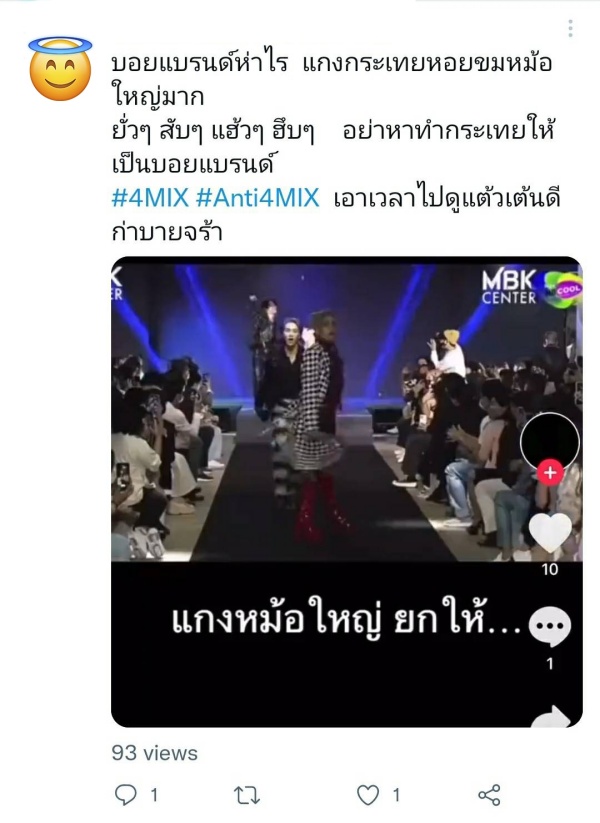This screenshot has height=823, width=600.
Task: Select the tweet like count number
Action: pos(396,795)
